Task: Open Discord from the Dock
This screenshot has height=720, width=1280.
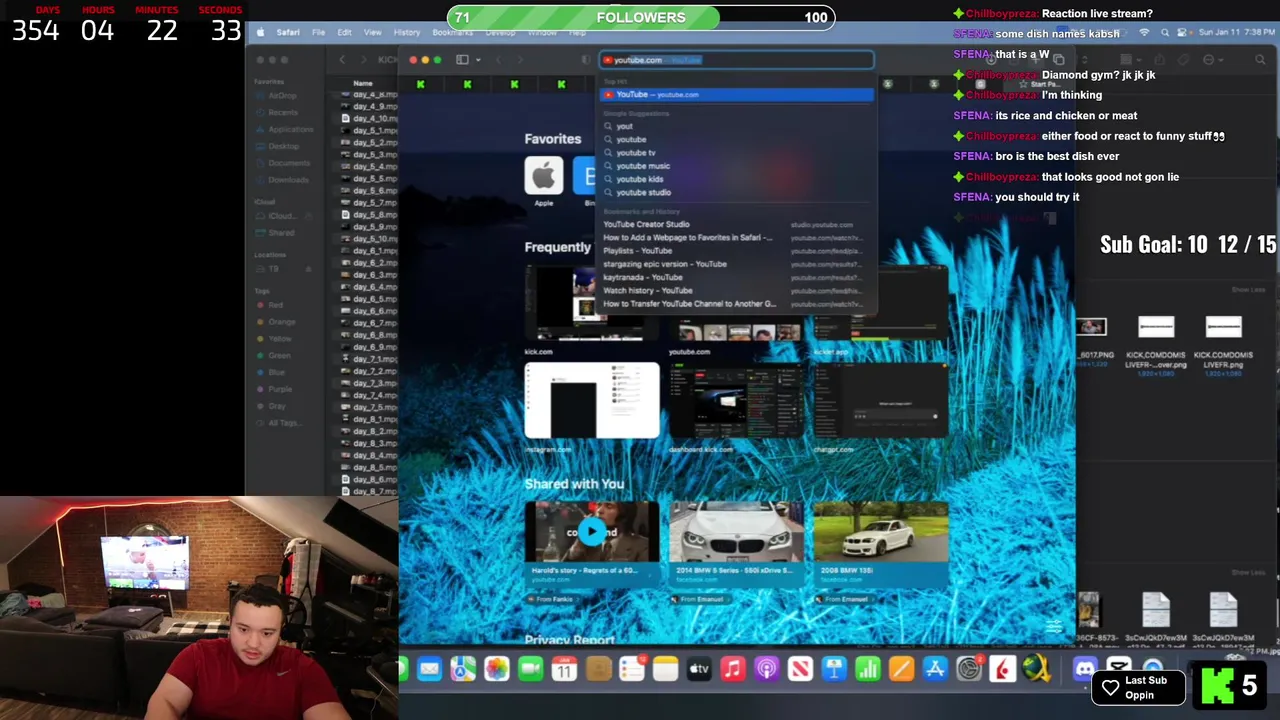Action: pyautogui.click(x=1084, y=669)
